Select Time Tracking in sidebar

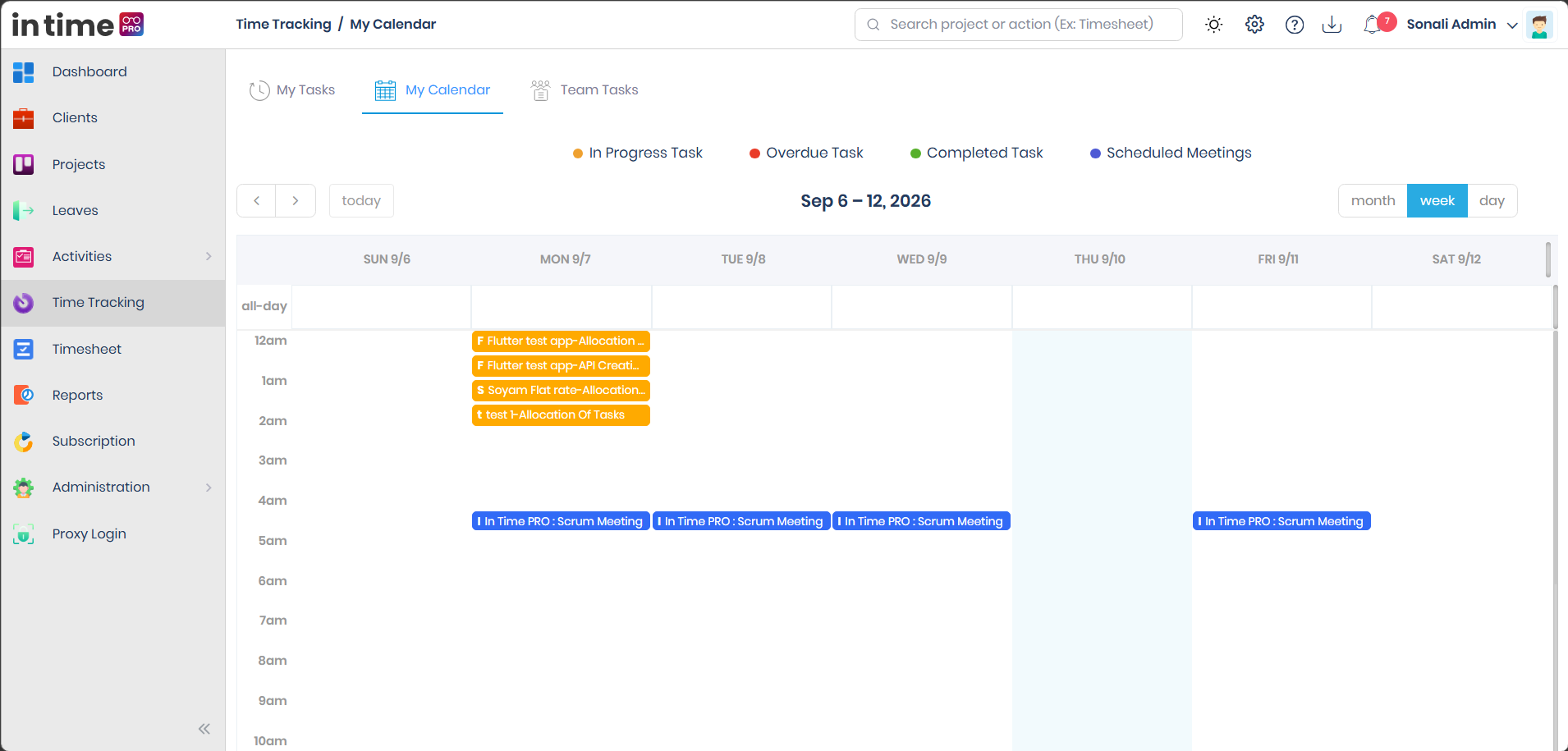coord(113,303)
